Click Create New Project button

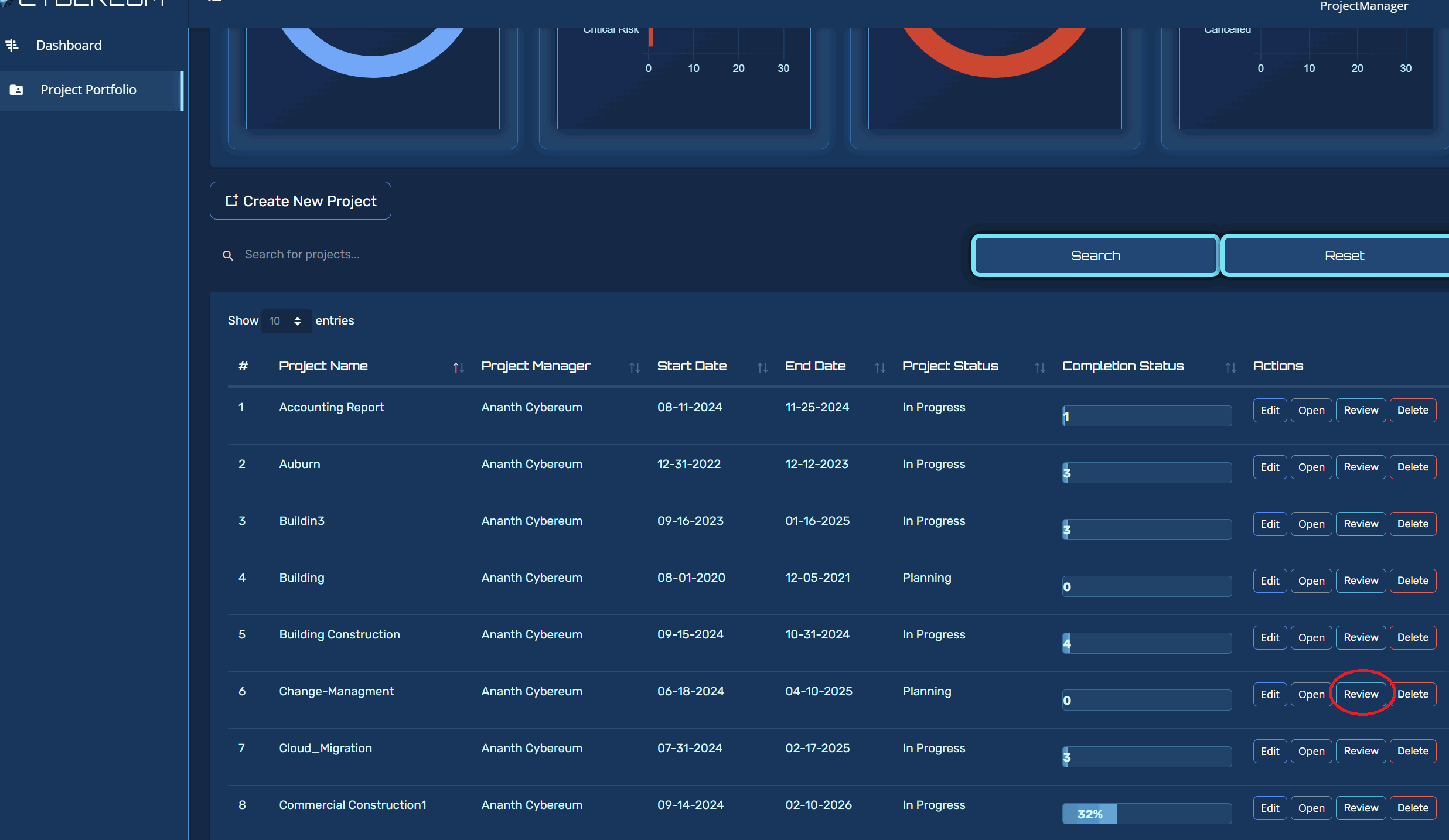(x=301, y=201)
